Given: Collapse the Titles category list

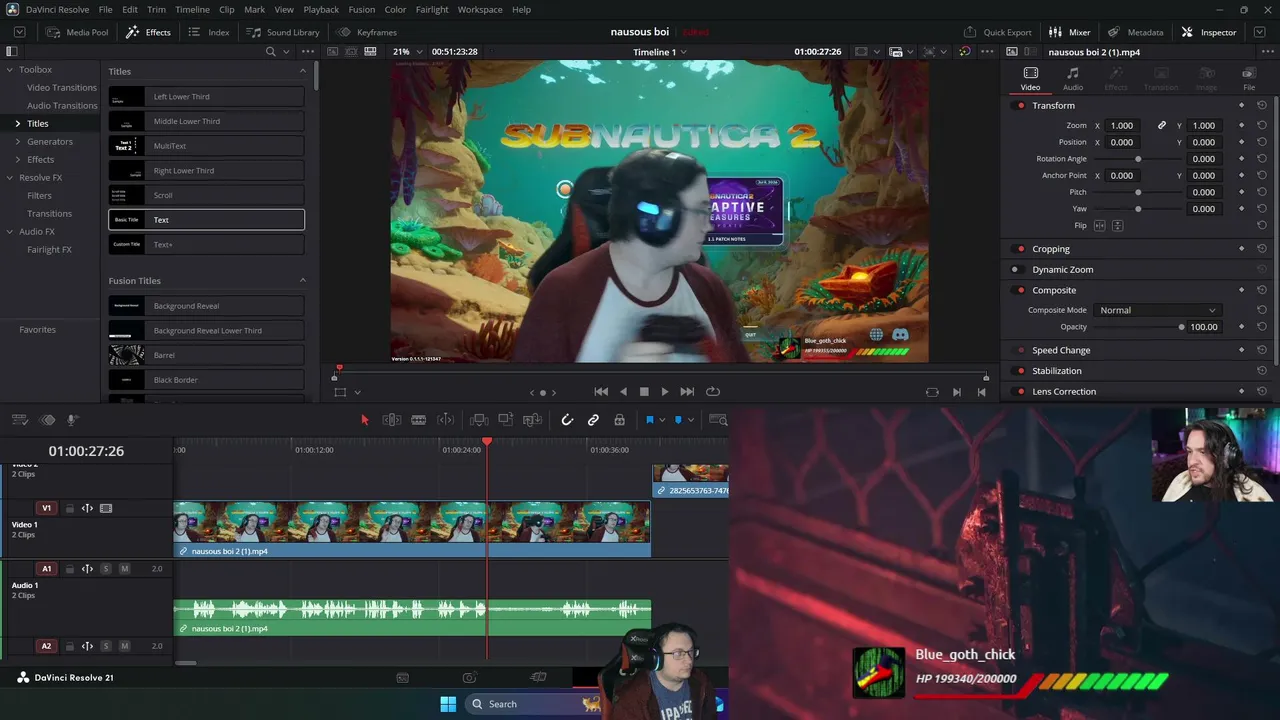Looking at the screenshot, I should pos(303,71).
